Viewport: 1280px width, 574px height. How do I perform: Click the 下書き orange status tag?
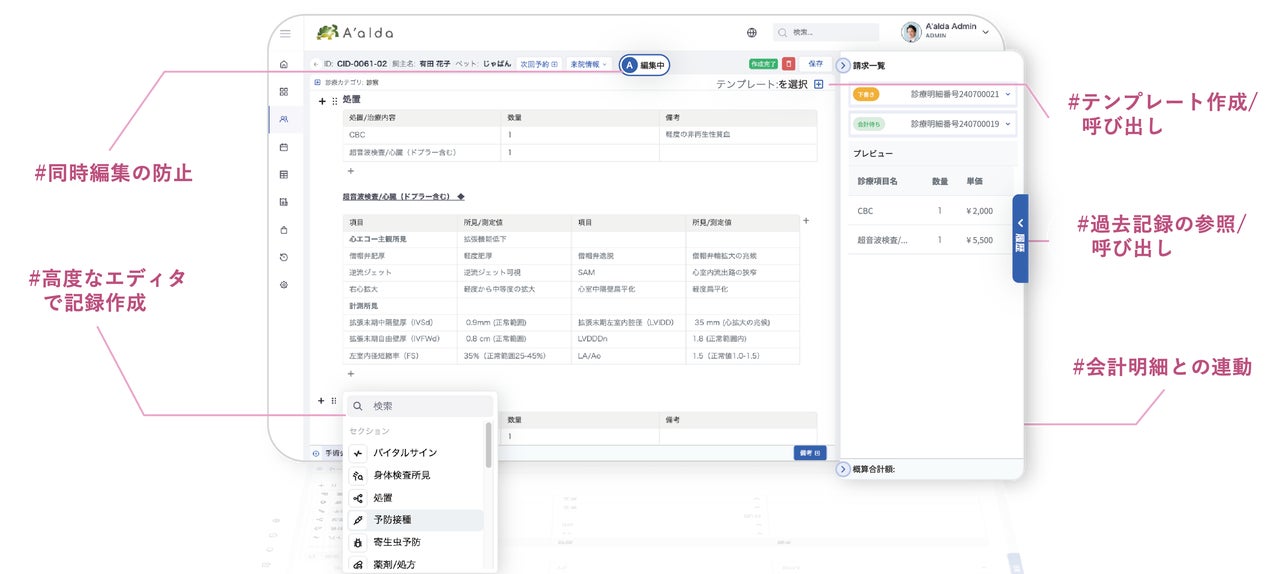click(x=866, y=94)
